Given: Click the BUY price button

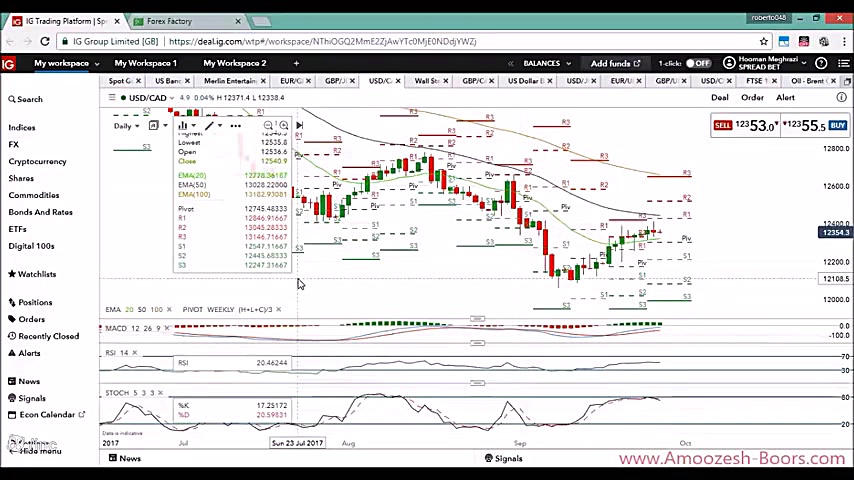Looking at the screenshot, I should (815, 126).
